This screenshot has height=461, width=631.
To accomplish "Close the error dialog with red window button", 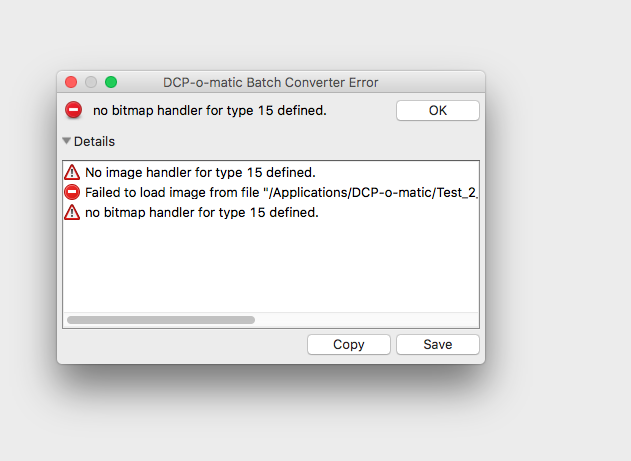I will pyautogui.click(x=71, y=82).
